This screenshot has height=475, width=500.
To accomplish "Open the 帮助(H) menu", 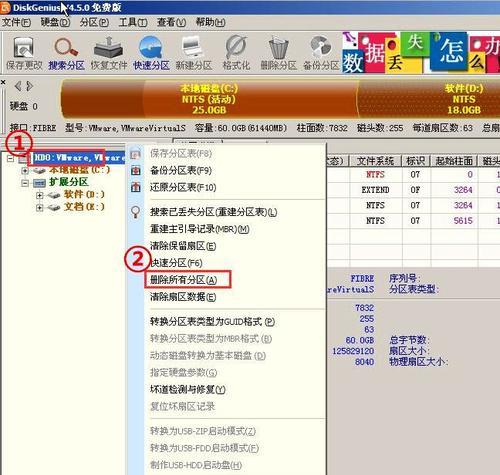I will click(210, 22).
